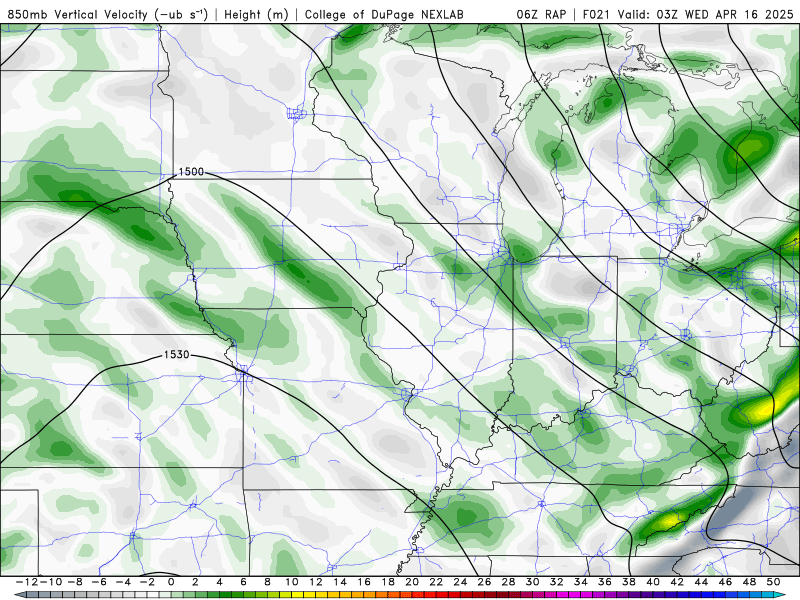Click the "8" value on the color scale
This screenshot has width=800, height=600.
click(x=267, y=582)
